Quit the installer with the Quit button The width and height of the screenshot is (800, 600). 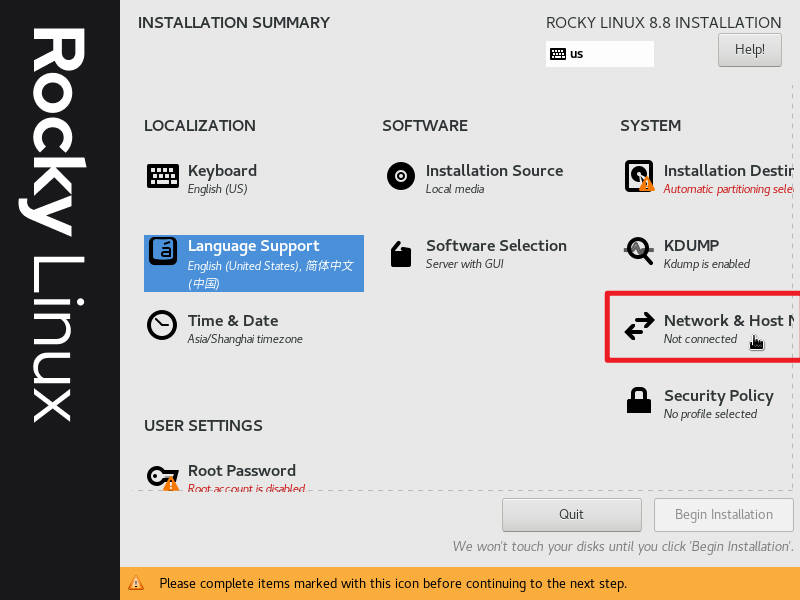point(571,514)
